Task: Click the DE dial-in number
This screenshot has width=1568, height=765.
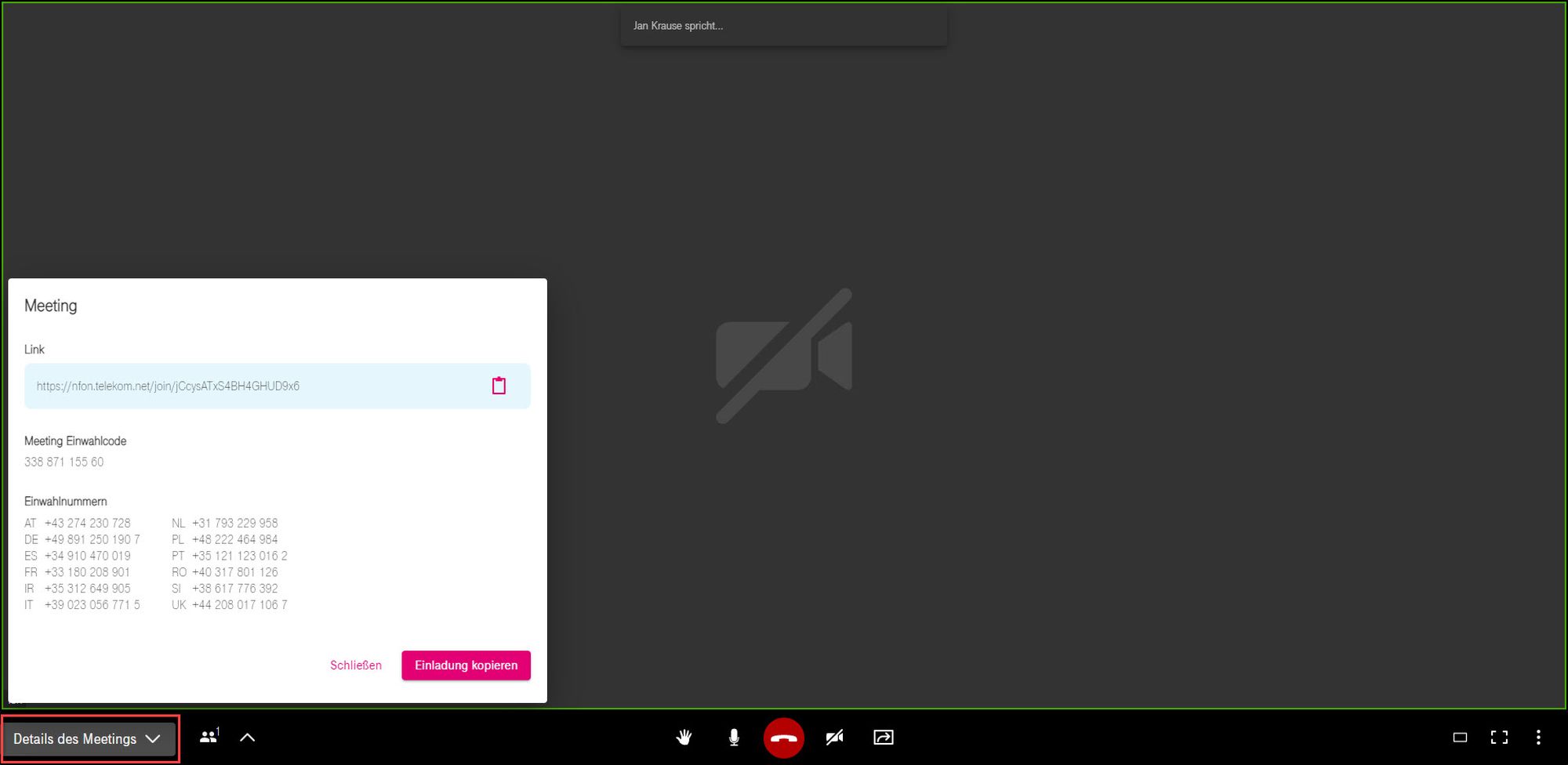Action: pyautogui.click(x=92, y=539)
